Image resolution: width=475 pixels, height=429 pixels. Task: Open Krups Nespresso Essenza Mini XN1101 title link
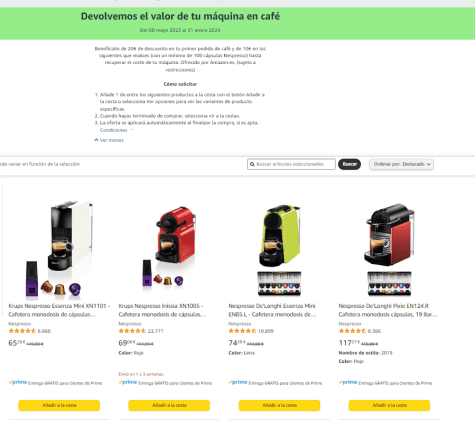(59, 310)
